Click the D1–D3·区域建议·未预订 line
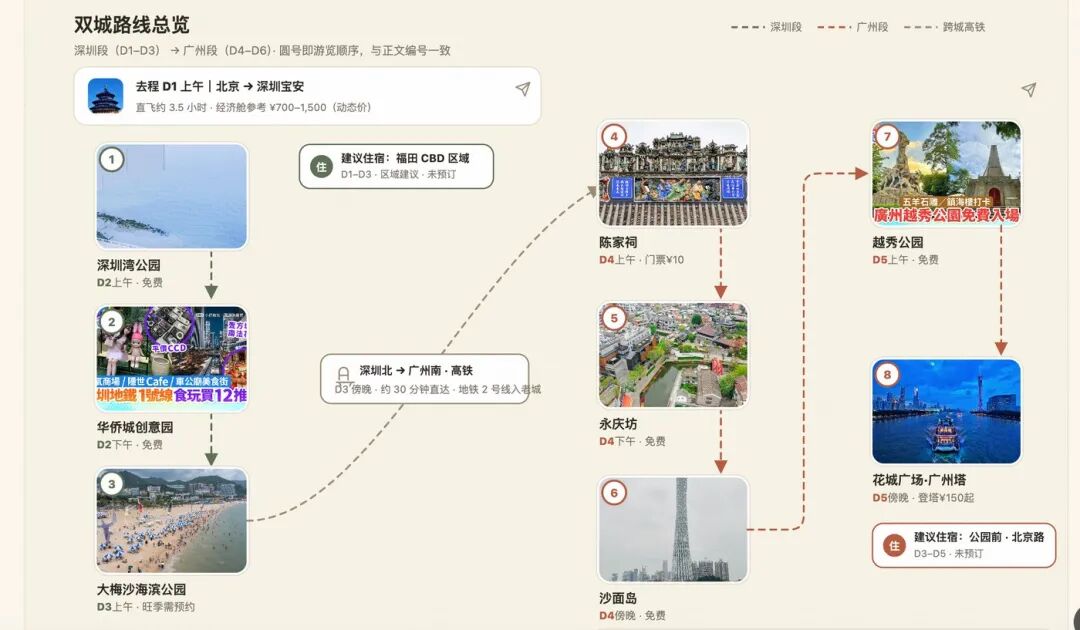1080x630 pixels. coord(398,174)
